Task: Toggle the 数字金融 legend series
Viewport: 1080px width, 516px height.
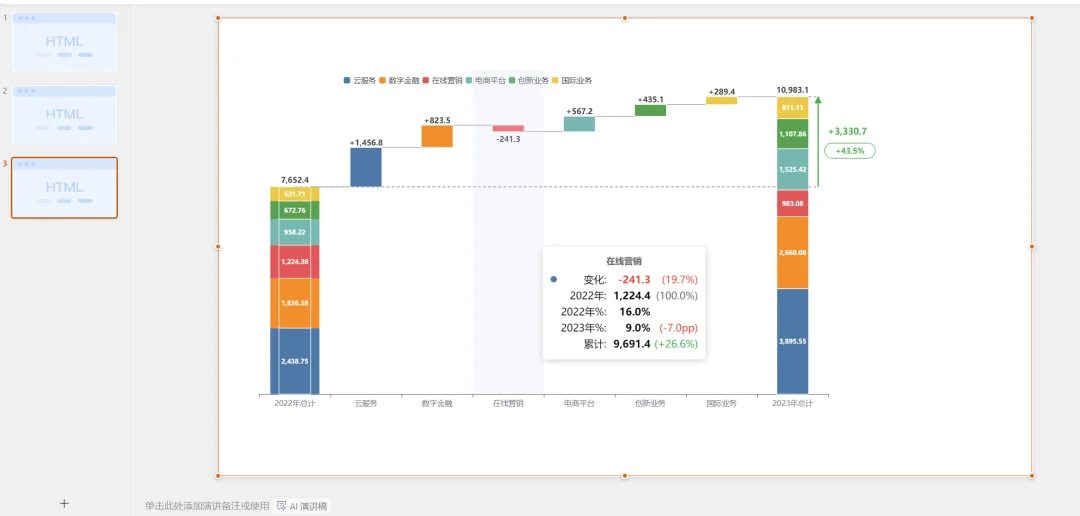Action: [399, 81]
